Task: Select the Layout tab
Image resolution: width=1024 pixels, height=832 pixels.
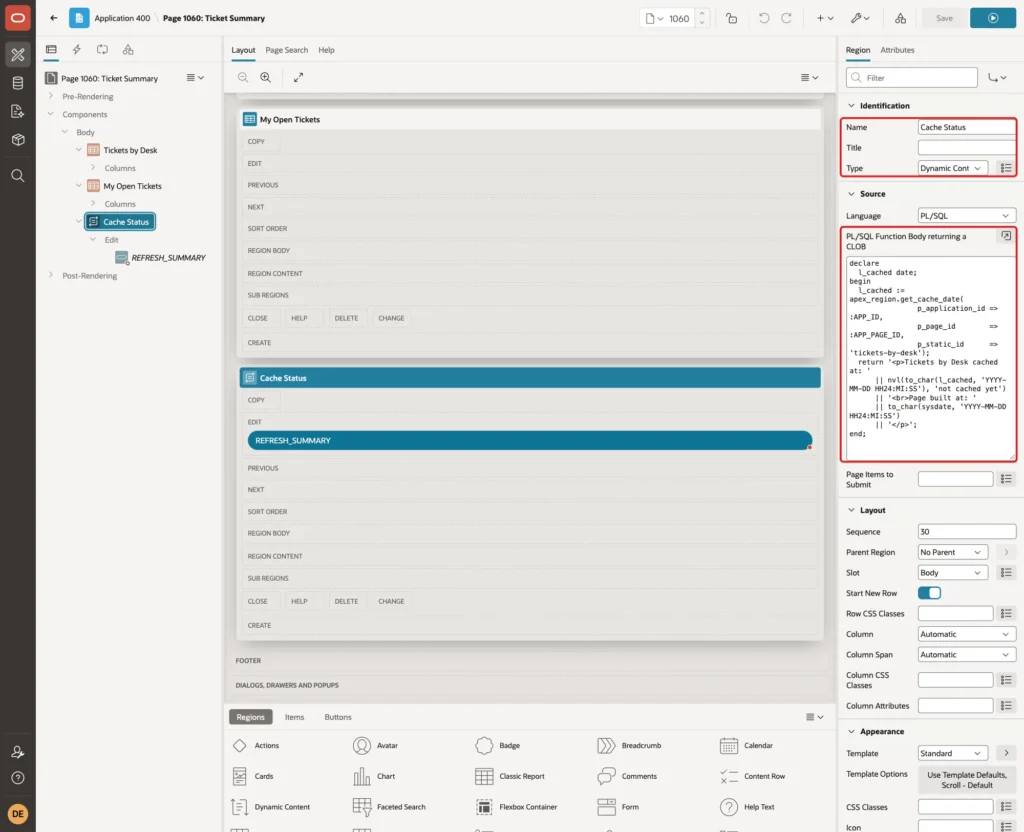Action: (x=243, y=50)
